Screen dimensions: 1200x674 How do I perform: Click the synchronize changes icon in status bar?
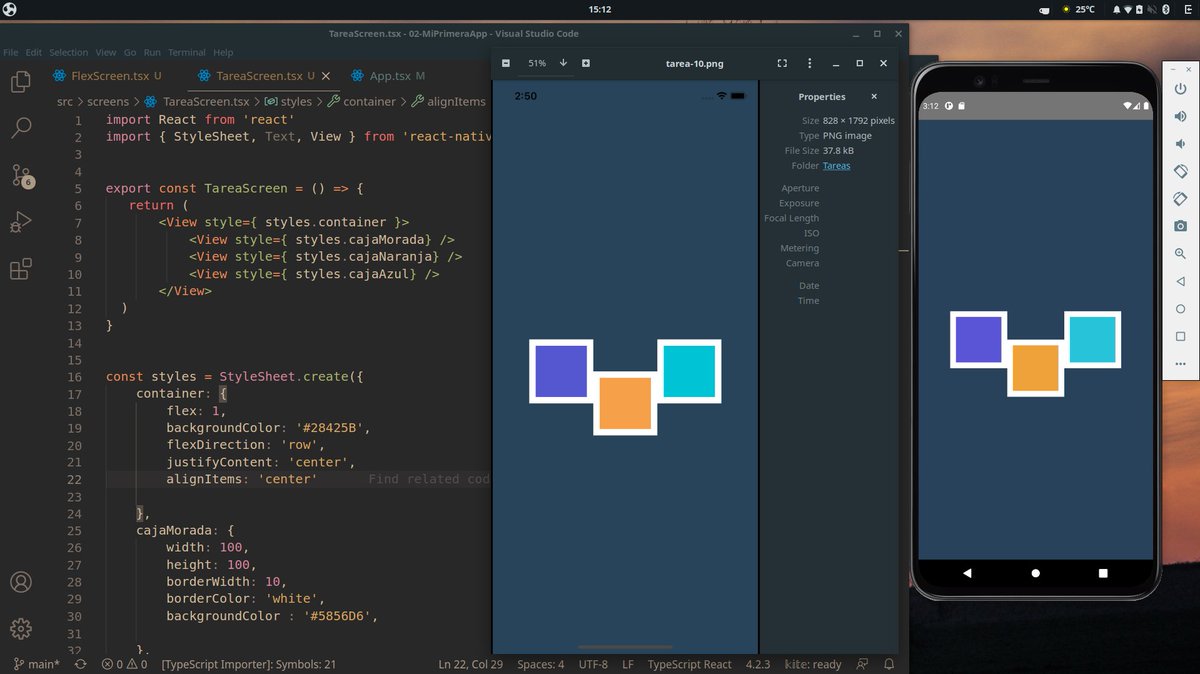[x=80, y=664]
